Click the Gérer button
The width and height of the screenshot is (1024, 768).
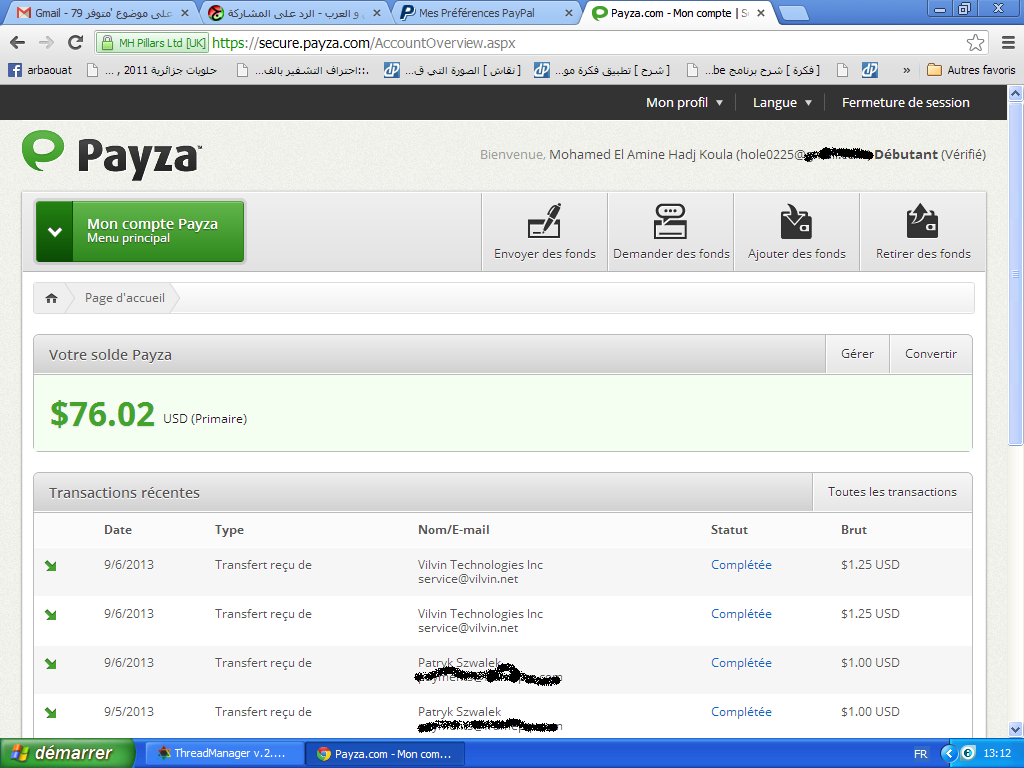[x=857, y=354]
